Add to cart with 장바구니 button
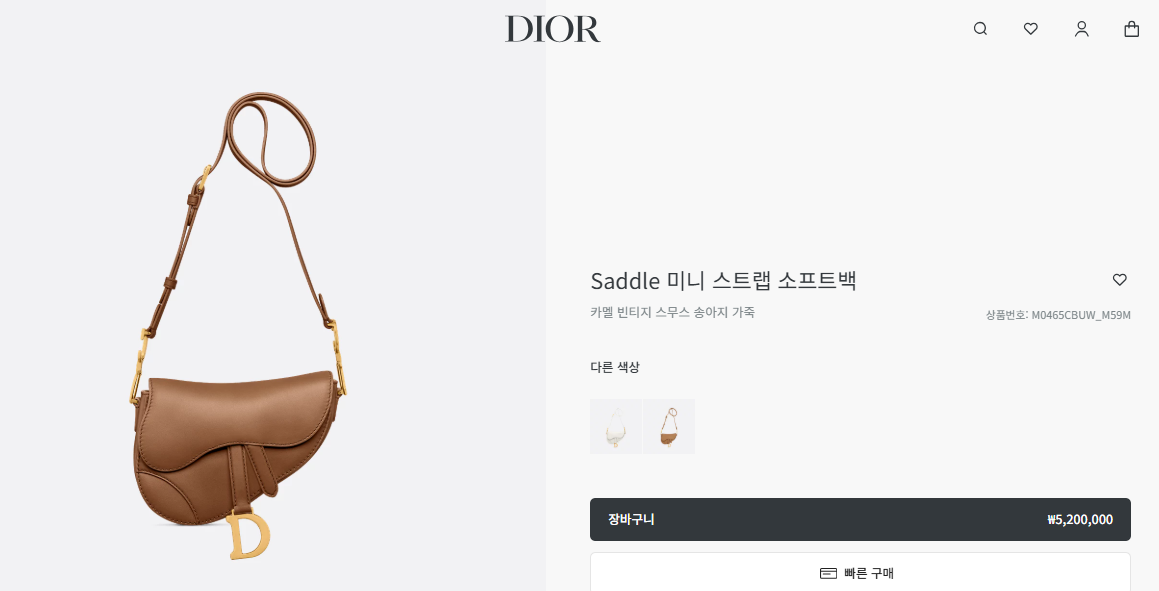Viewport: 1159px width, 591px height. point(860,519)
